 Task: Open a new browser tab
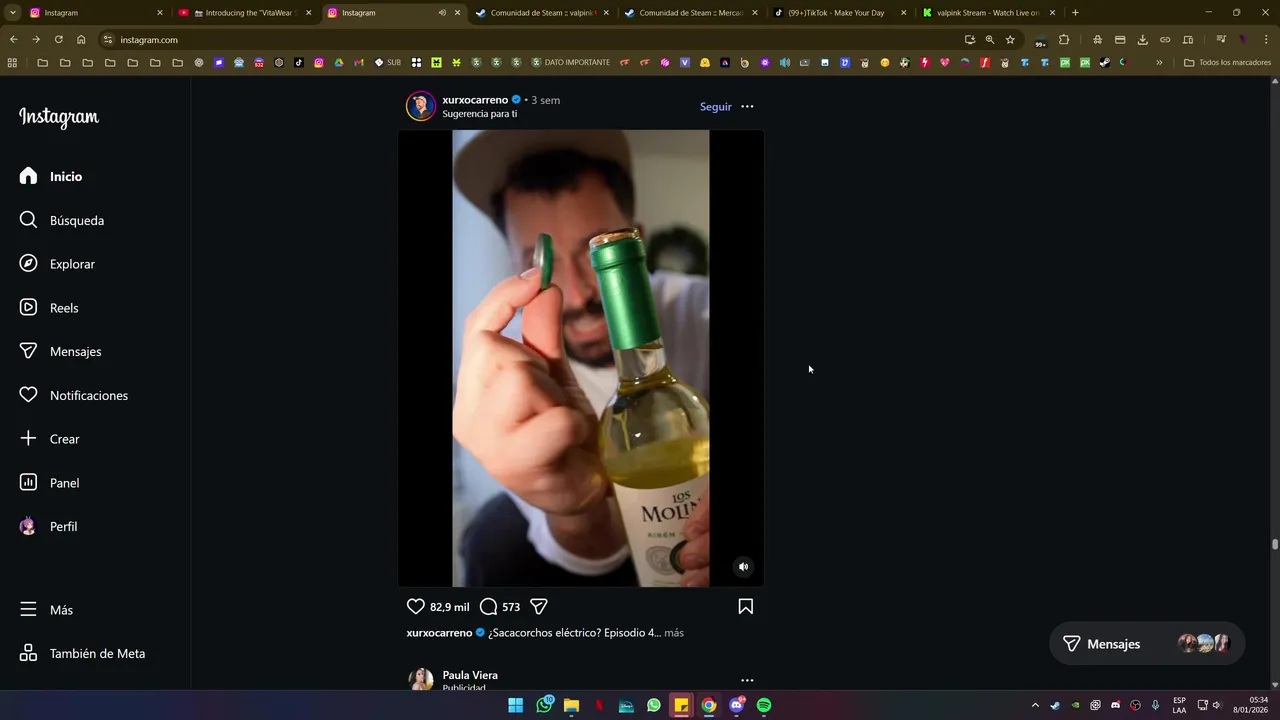(1075, 13)
